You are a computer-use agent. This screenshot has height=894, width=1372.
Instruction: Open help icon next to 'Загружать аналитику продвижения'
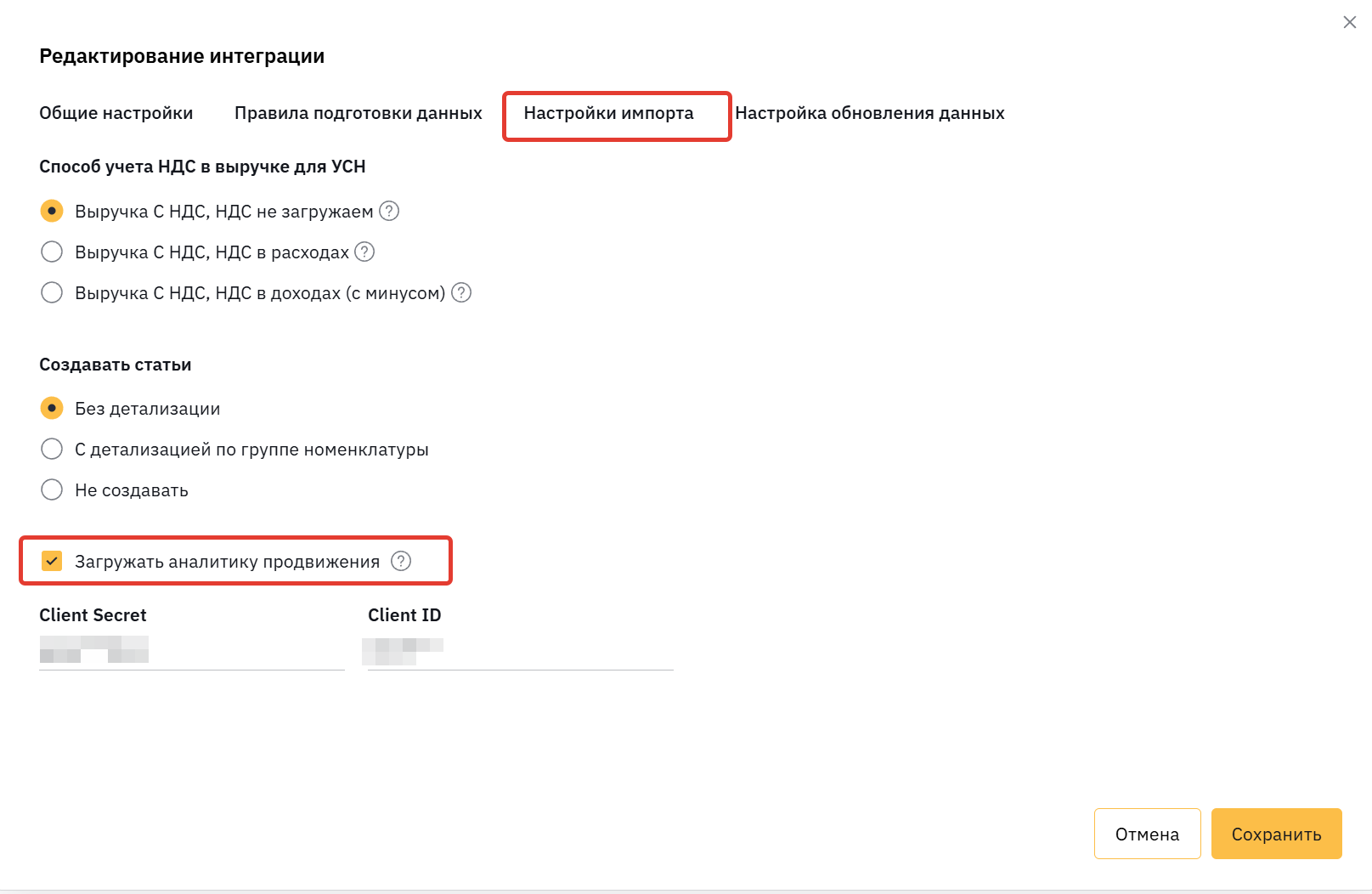point(401,561)
